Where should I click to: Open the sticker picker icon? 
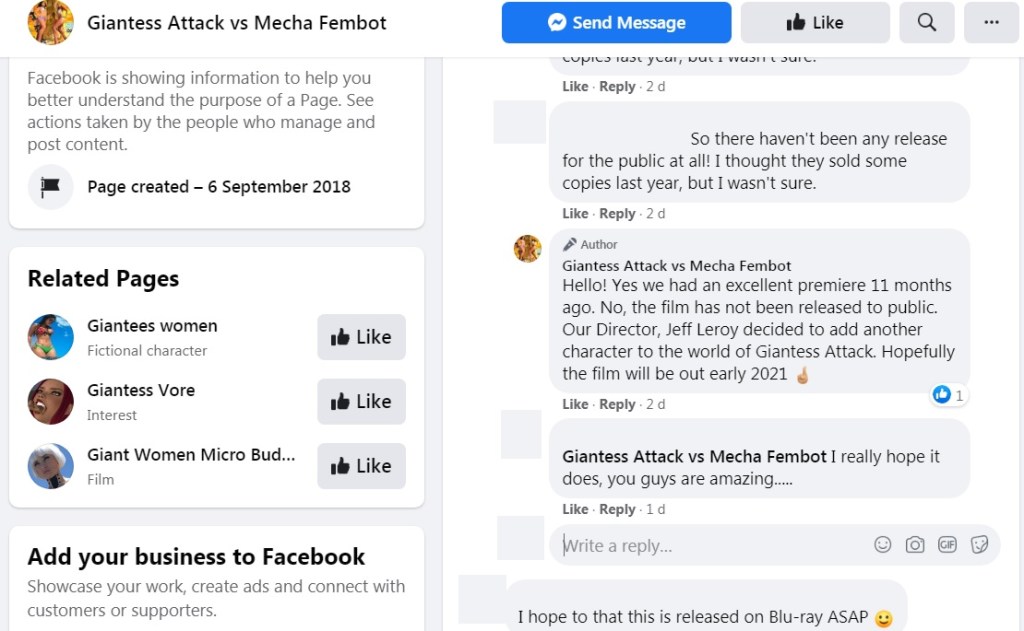(980, 545)
